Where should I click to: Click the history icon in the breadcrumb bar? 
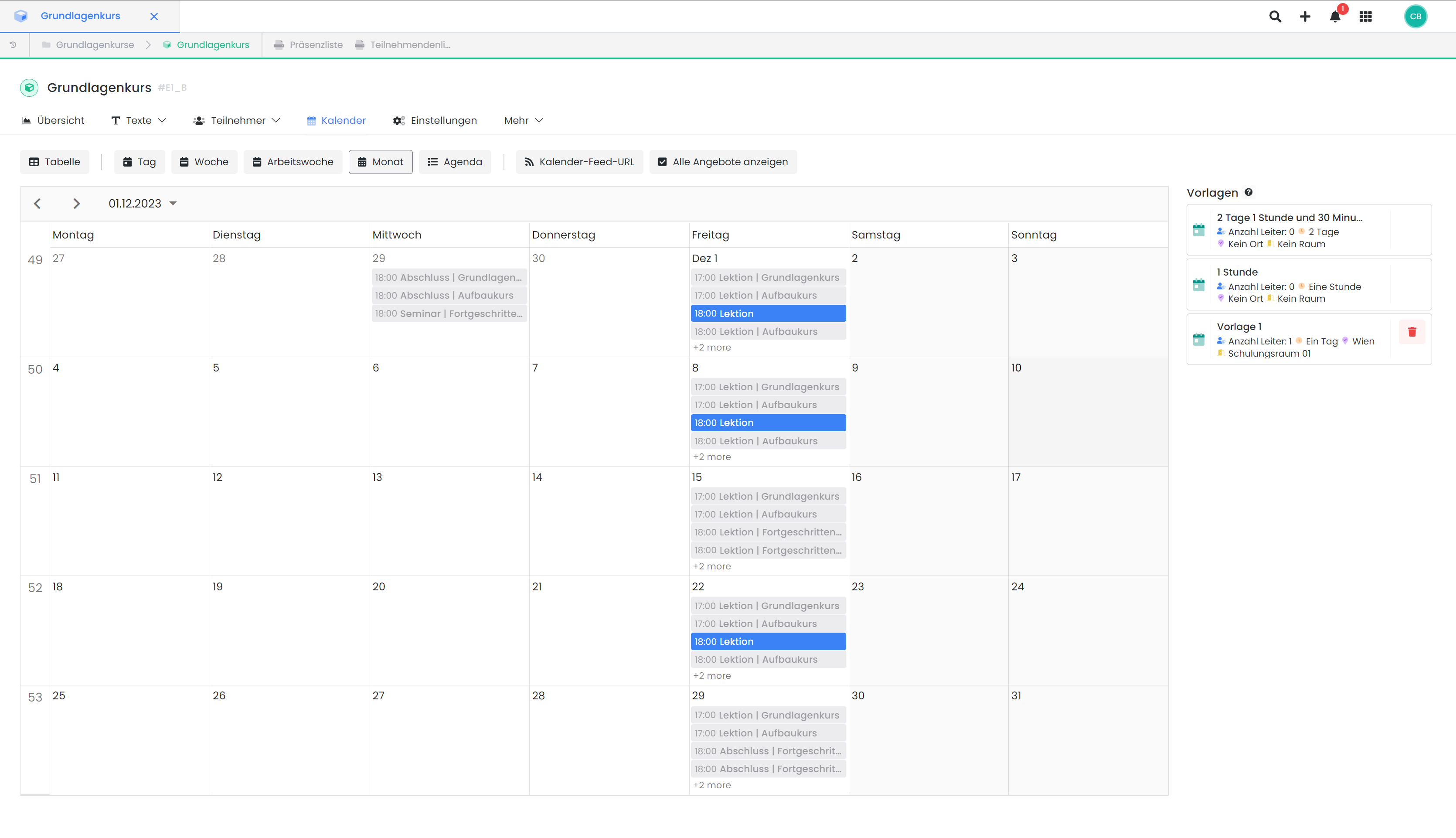[13, 44]
